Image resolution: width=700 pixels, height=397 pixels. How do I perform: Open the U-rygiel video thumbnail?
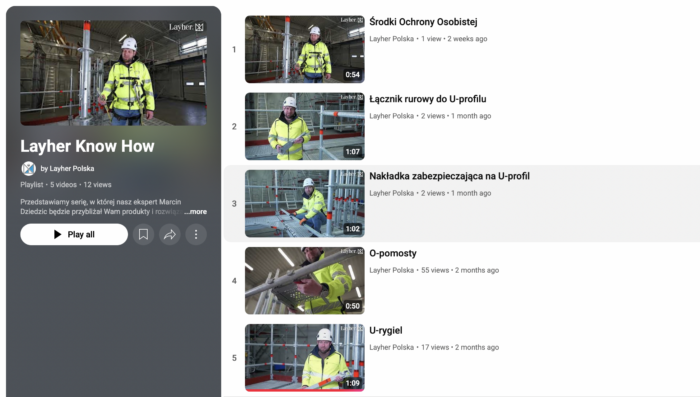tap(304, 358)
